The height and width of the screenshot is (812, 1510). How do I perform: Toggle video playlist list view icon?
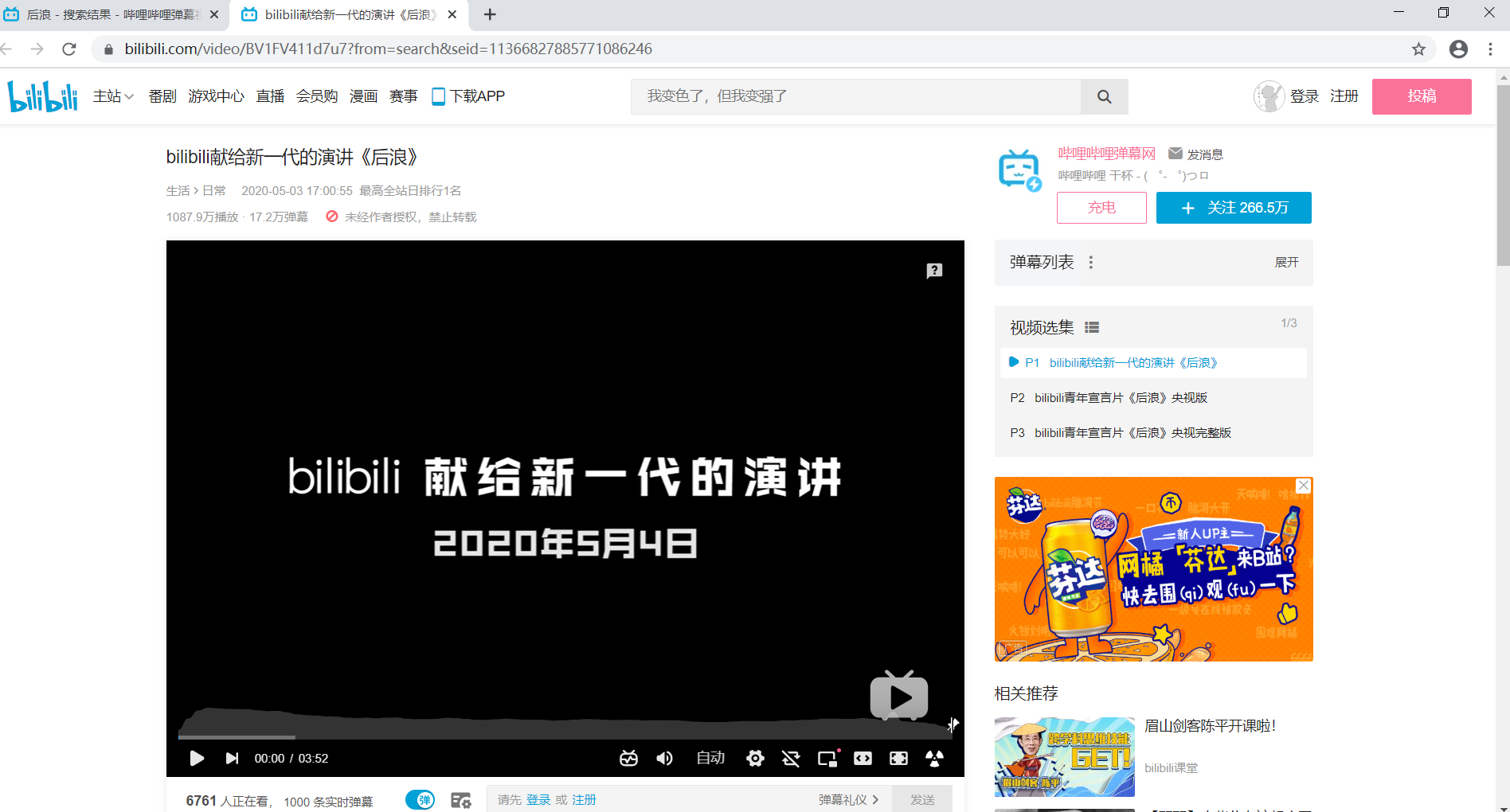tap(1092, 327)
